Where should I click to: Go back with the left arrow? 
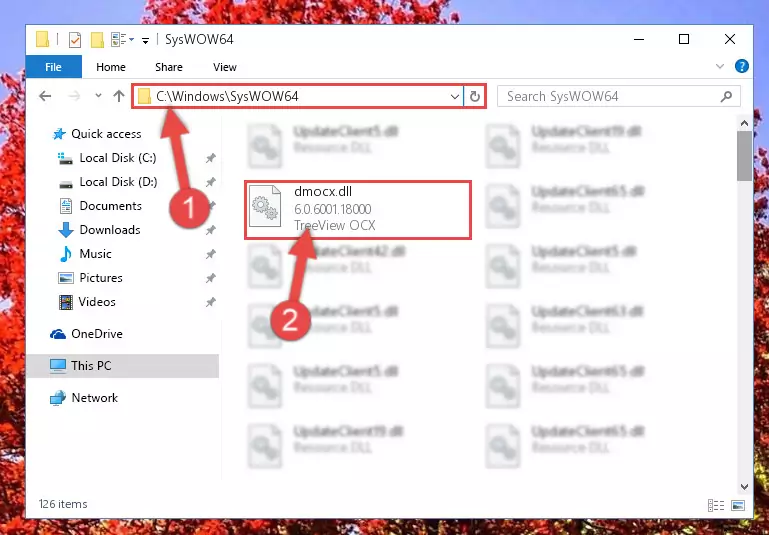[x=45, y=96]
